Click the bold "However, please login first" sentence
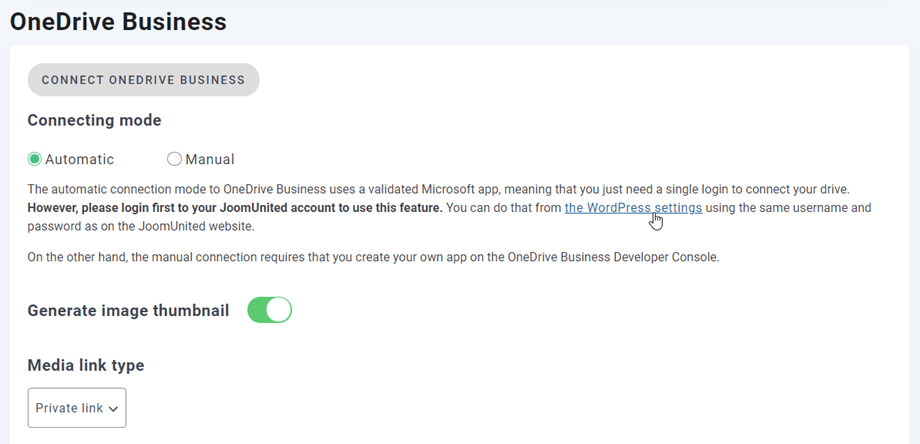The image size is (920, 444). coord(234,208)
